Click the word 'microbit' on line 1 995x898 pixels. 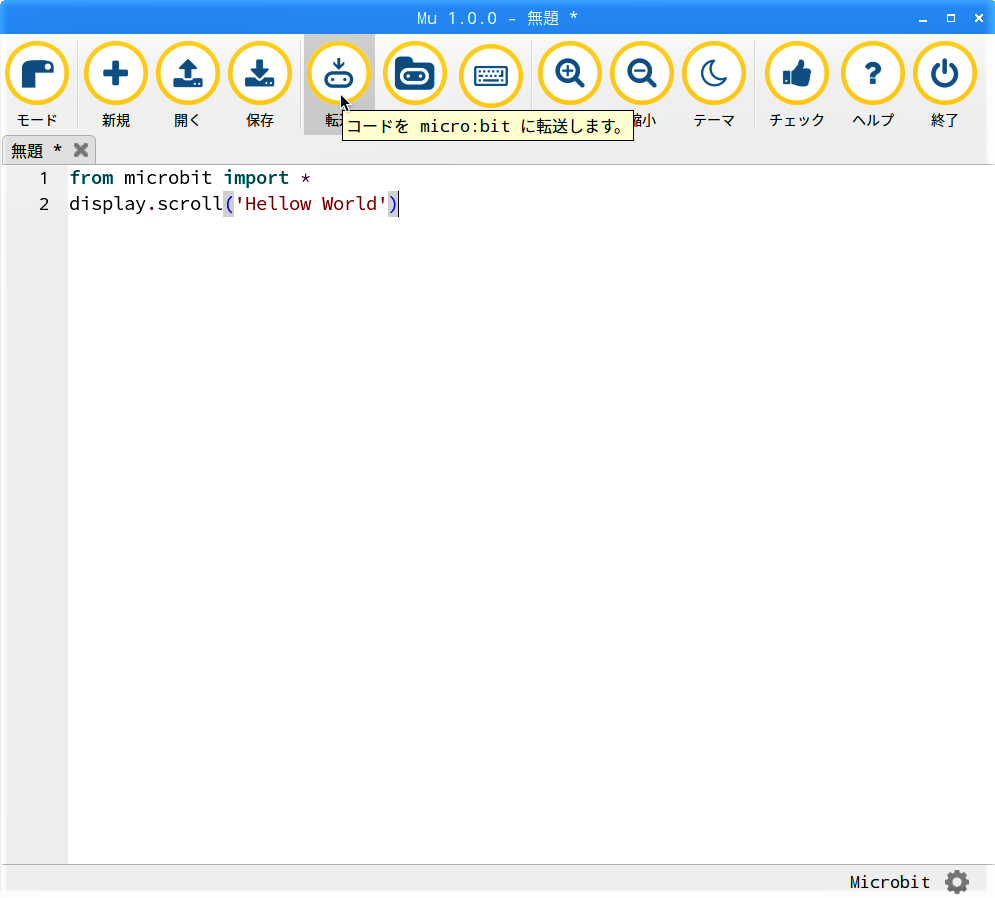click(x=168, y=178)
